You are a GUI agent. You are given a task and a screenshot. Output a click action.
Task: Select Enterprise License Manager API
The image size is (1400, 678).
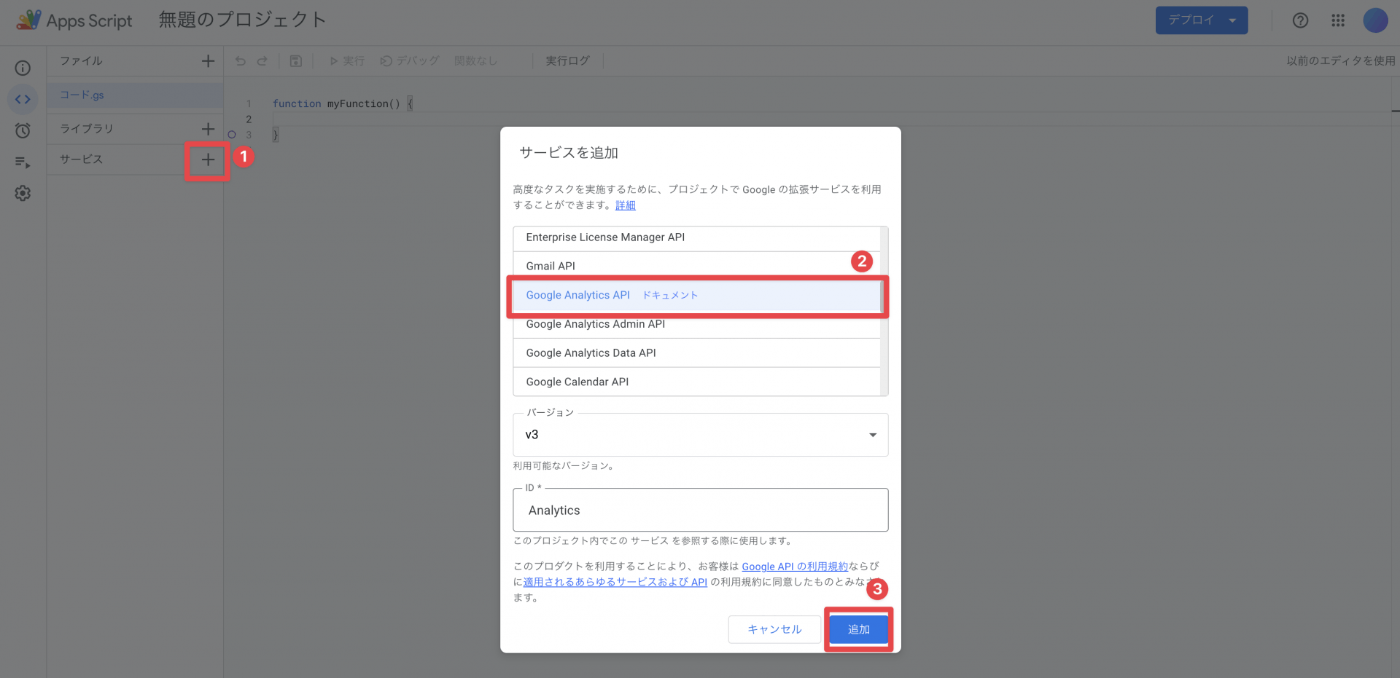tap(697, 237)
